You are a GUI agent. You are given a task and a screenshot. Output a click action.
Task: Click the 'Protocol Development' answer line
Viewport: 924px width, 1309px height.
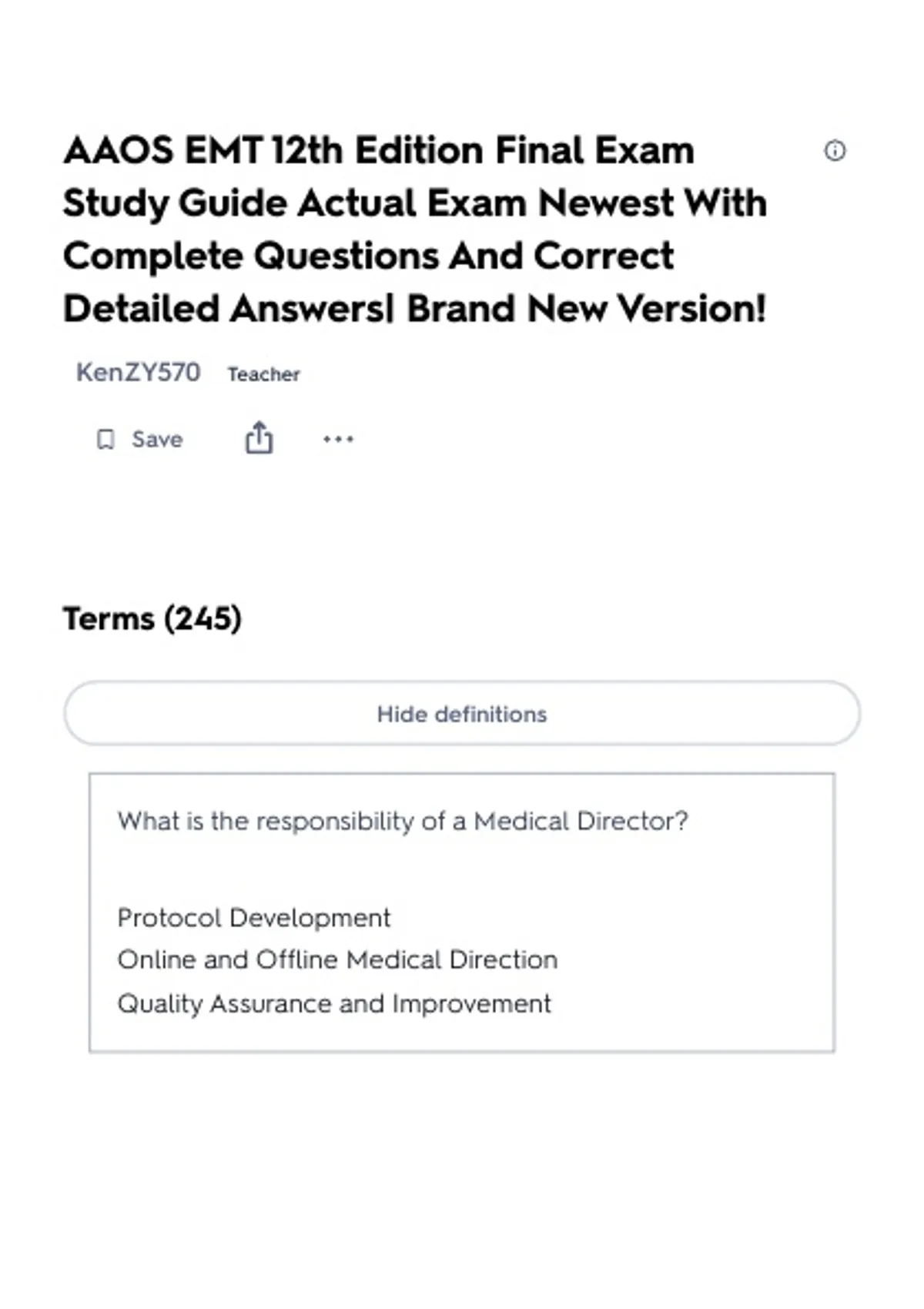[254, 918]
